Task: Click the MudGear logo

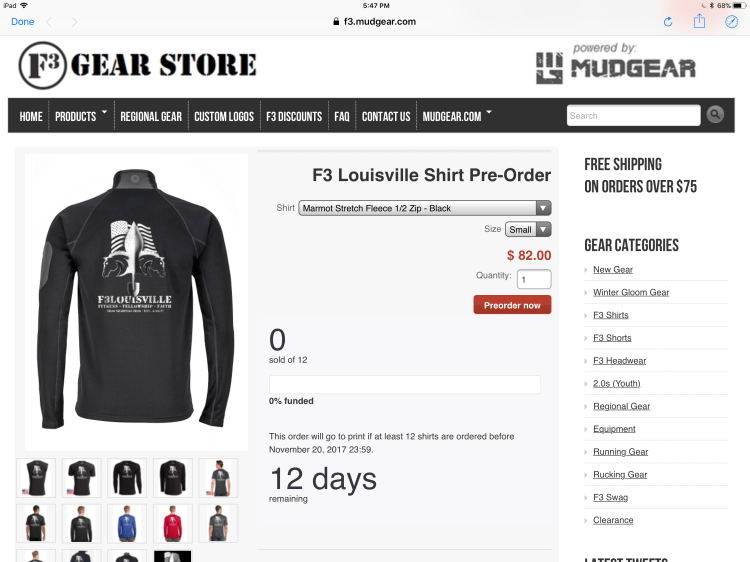Action: pos(616,64)
